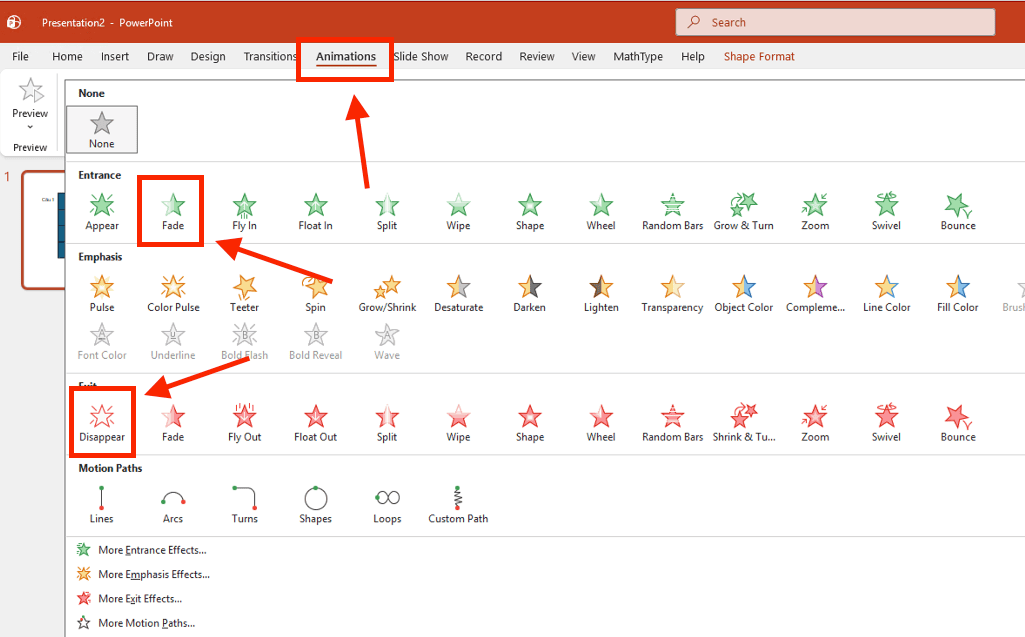Screen dimensions: 1025x637
Task: Select the Appear entrance animation
Action: [x=102, y=212]
